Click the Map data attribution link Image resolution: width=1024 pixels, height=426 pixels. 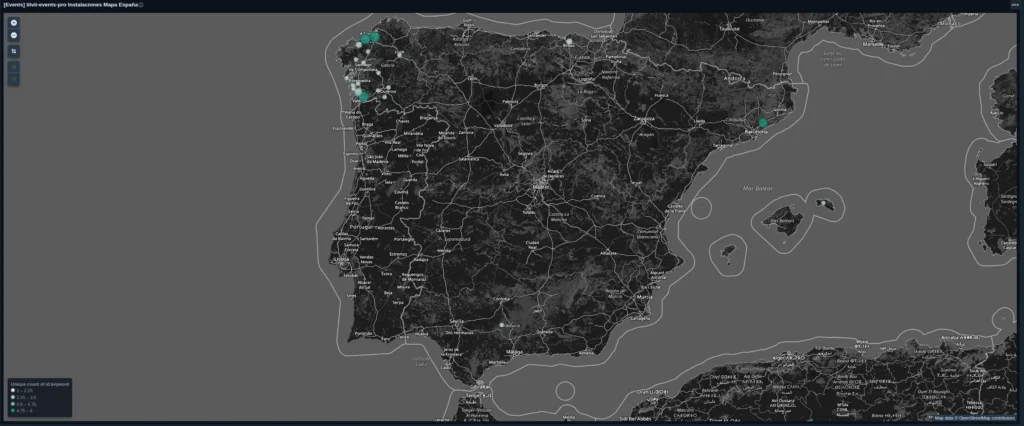point(944,418)
